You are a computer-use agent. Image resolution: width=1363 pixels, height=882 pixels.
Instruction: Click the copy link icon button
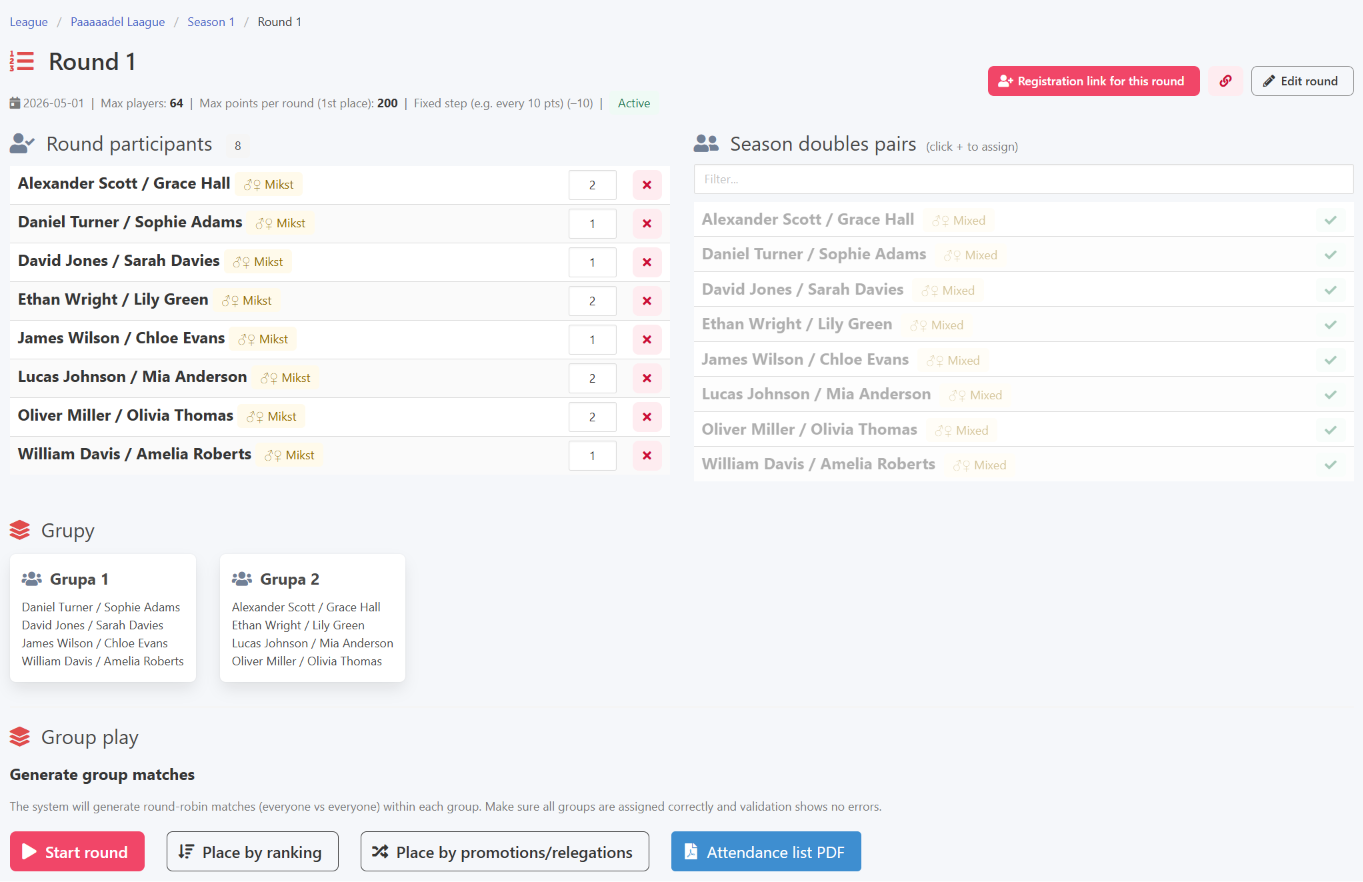1225,81
